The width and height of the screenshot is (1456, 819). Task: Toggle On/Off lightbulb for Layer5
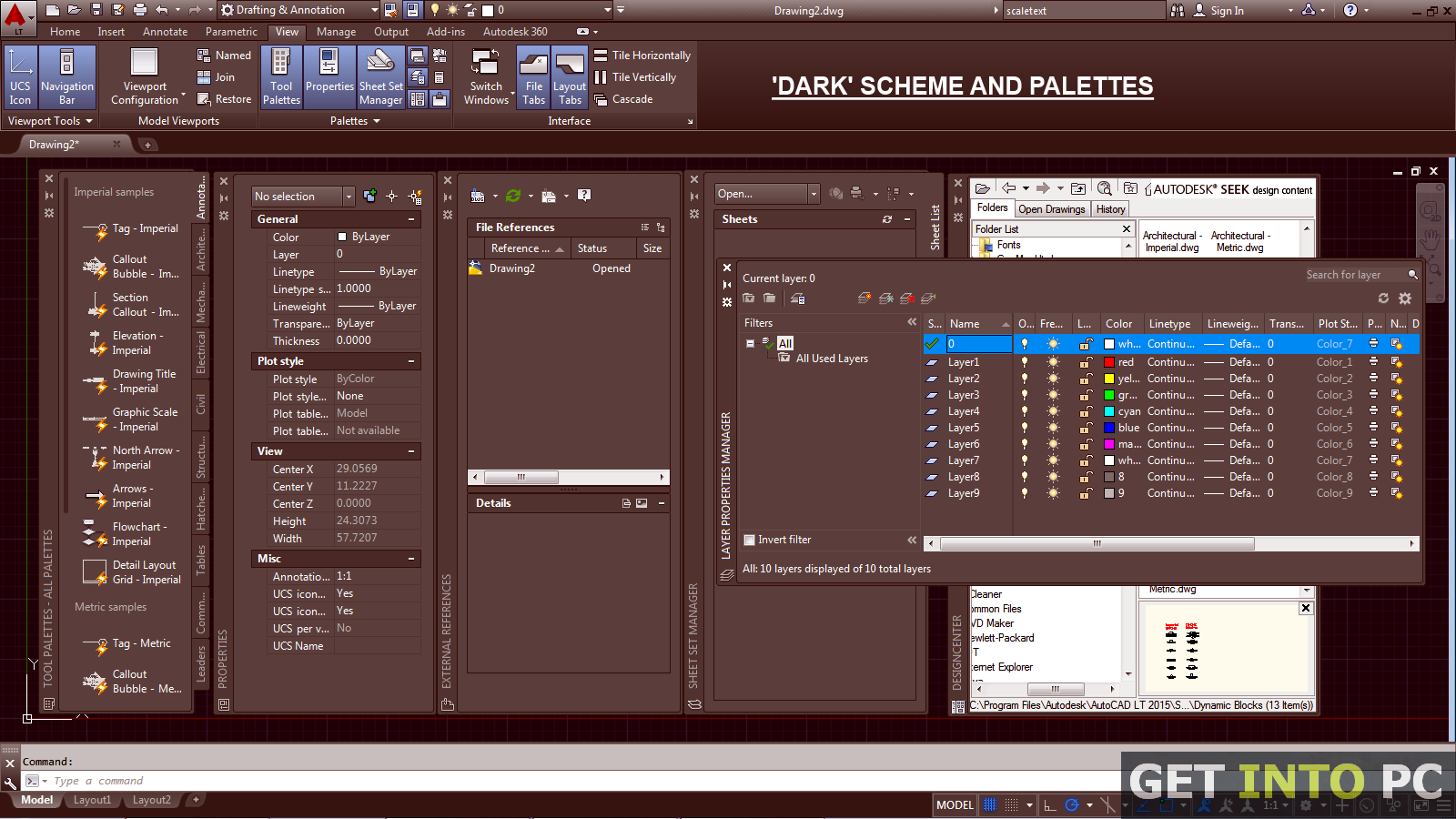click(1025, 428)
